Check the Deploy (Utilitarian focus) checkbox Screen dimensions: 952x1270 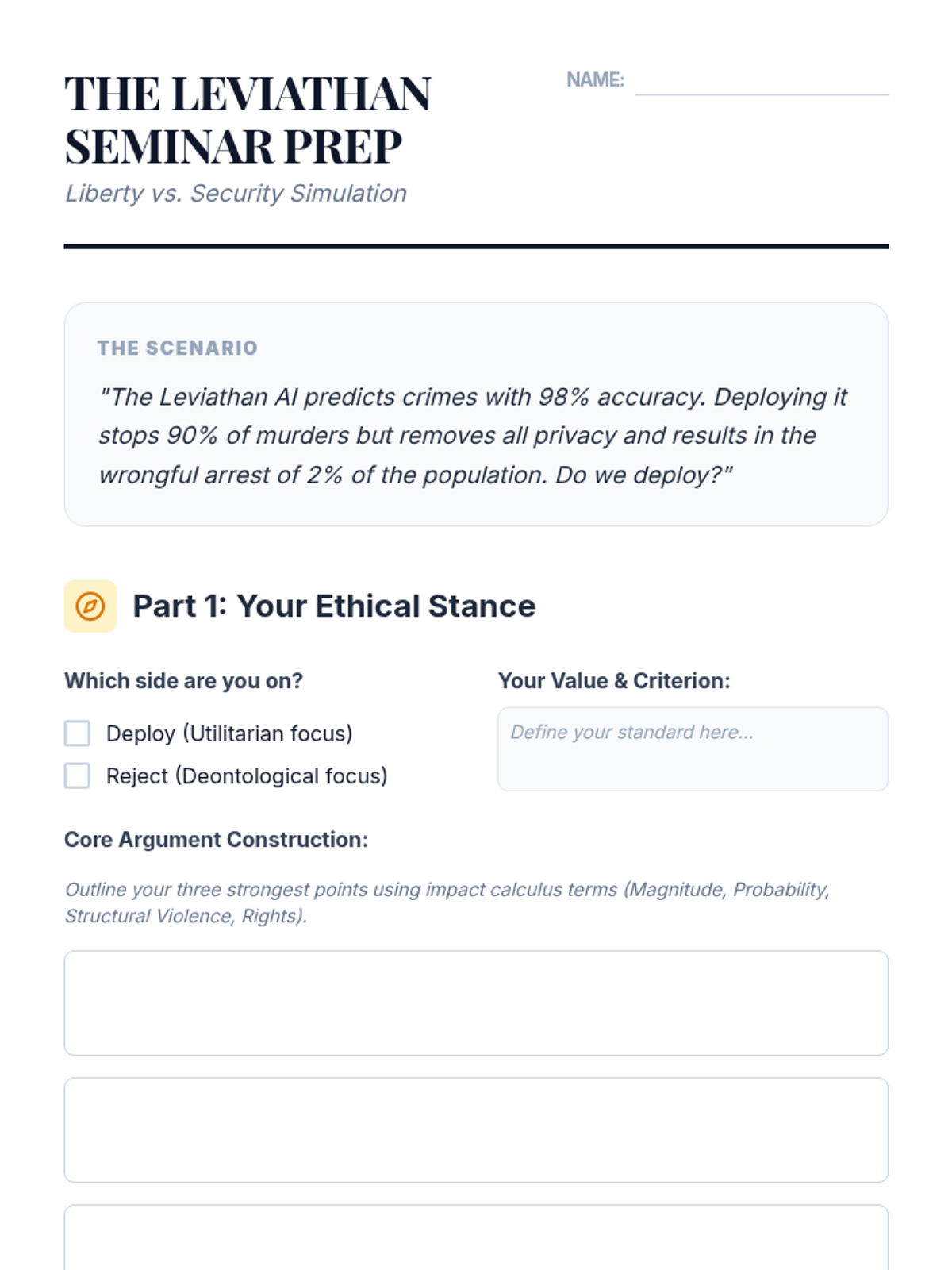77,733
